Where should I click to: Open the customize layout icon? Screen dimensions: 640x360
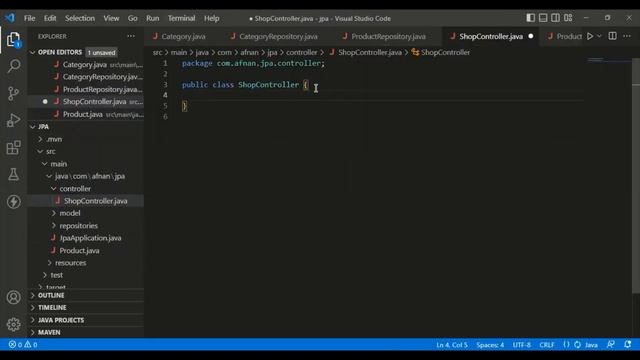[x=568, y=18]
